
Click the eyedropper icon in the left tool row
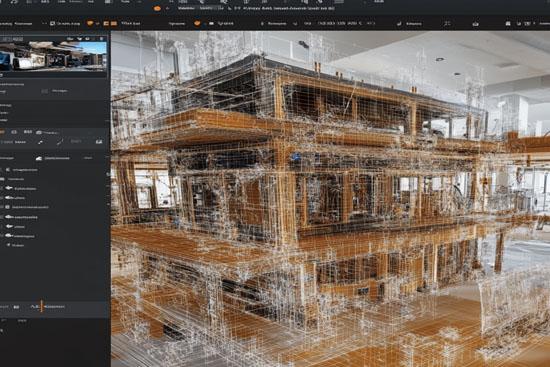[40, 142]
